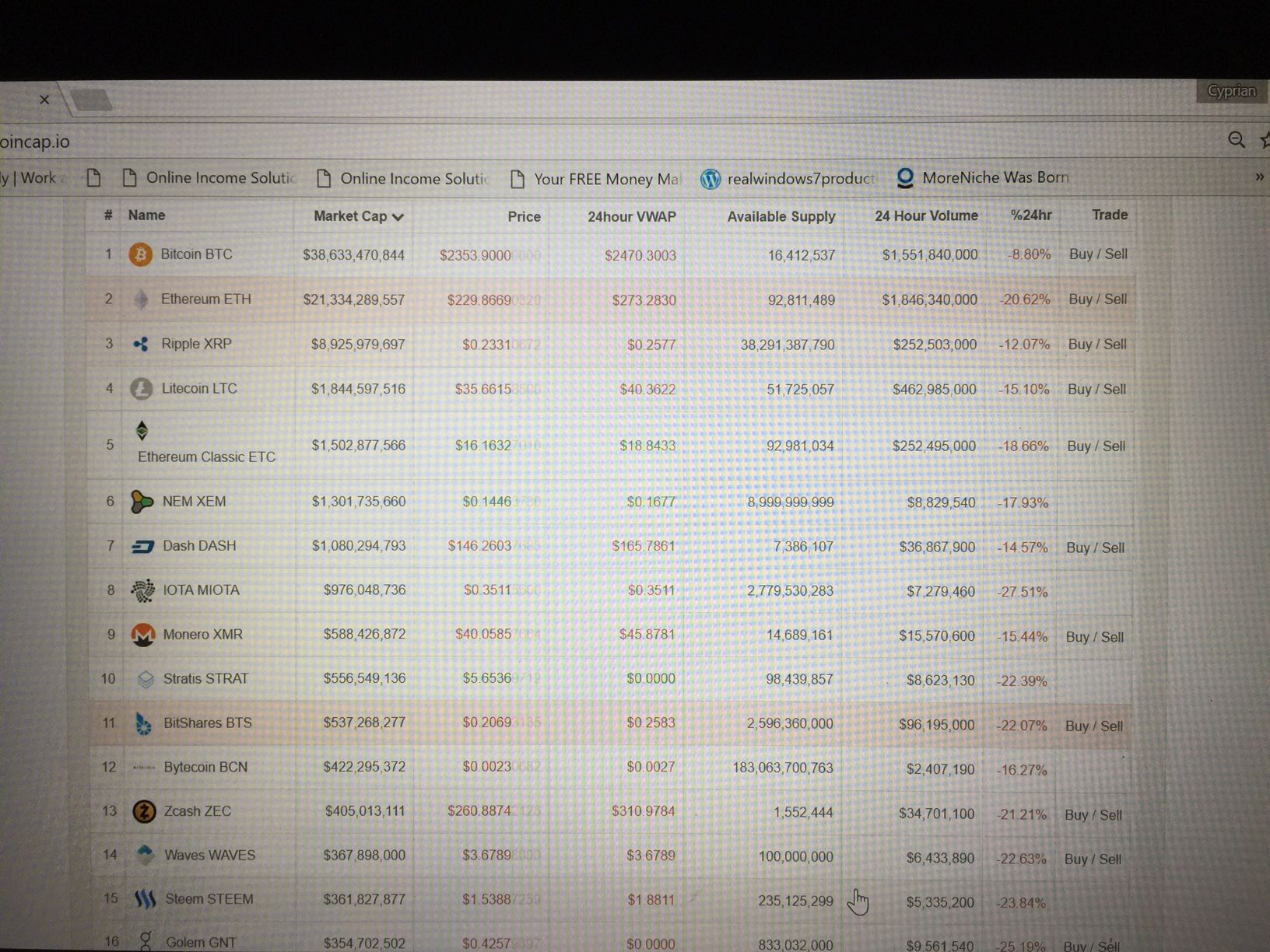1270x952 pixels.
Task: Open Buy / Sell for Ethereum ETH
Action: click(x=1097, y=299)
